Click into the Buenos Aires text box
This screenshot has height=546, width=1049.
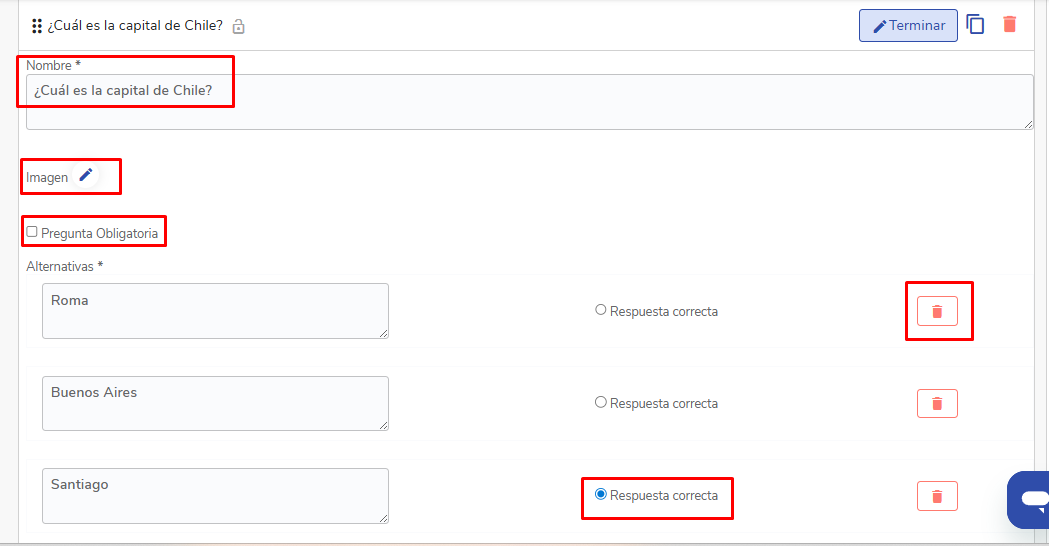pos(215,403)
